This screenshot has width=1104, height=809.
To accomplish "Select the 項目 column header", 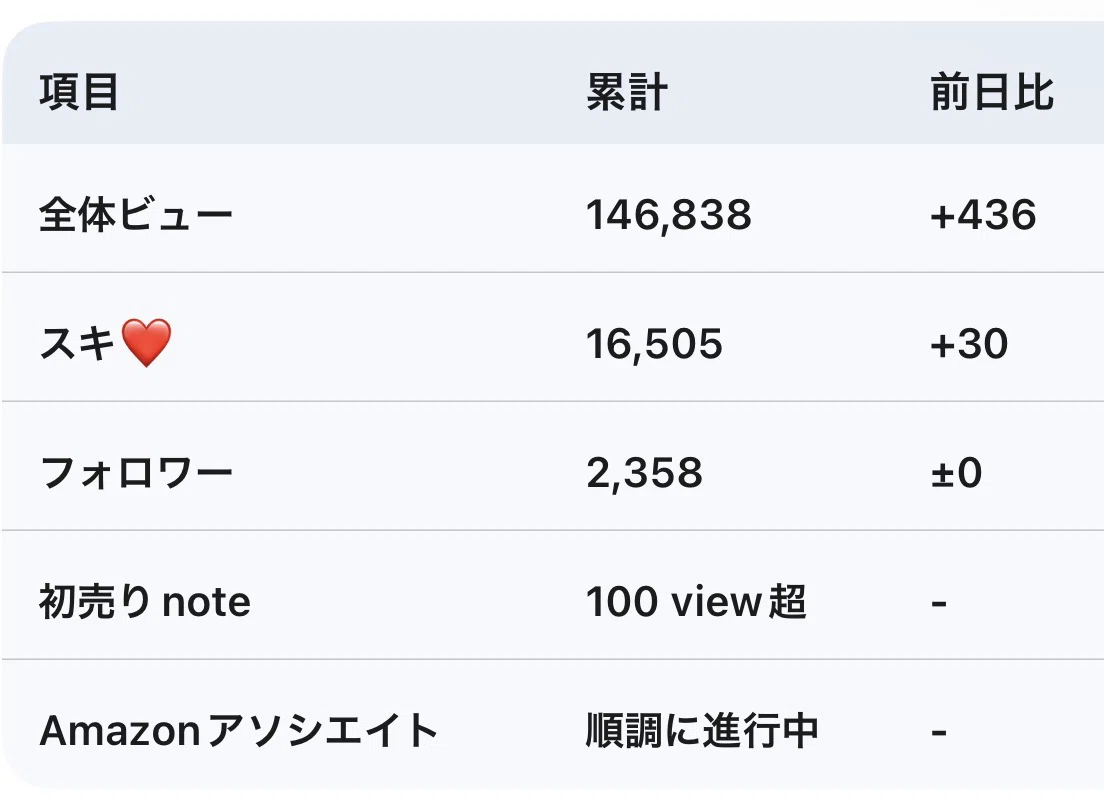I will click(79, 92).
